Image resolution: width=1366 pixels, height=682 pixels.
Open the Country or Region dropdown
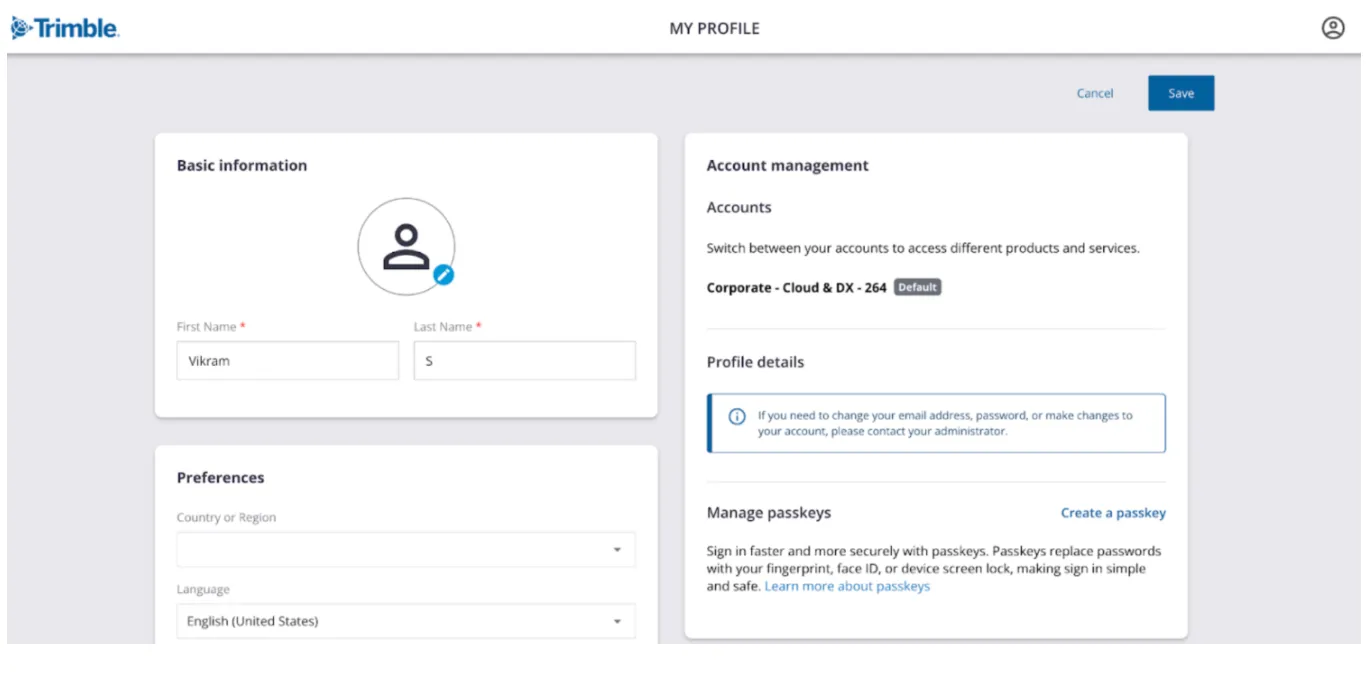406,549
